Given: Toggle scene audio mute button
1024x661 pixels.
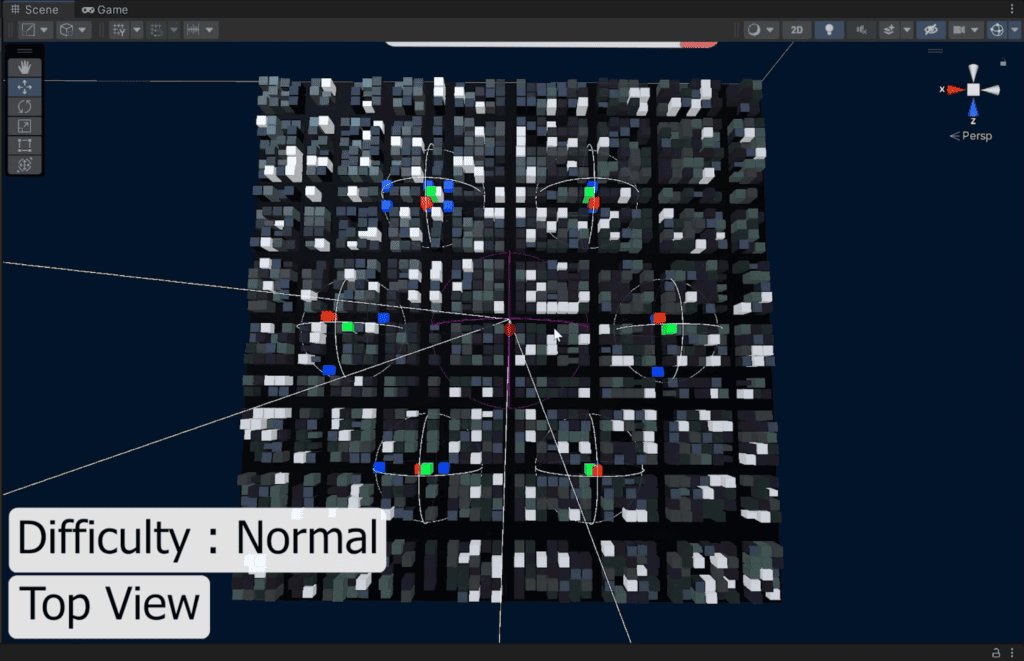Looking at the screenshot, I should coord(860,30).
